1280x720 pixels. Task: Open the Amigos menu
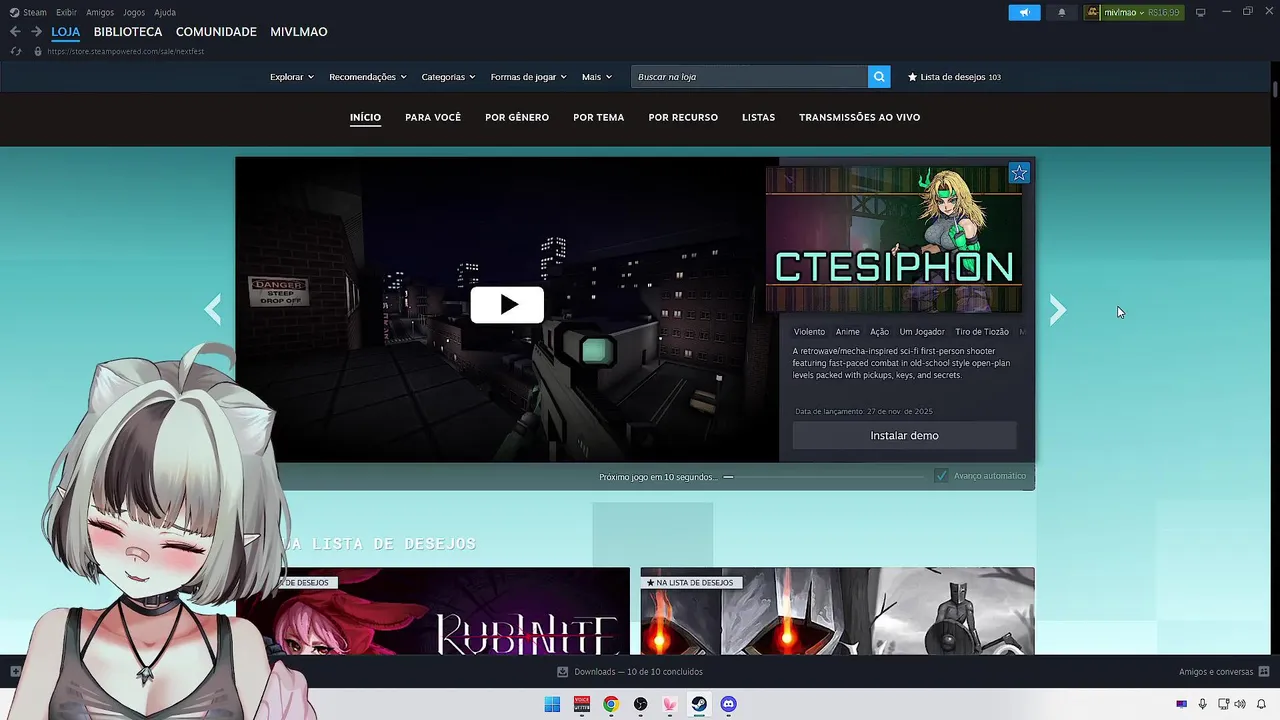point(100,13)
